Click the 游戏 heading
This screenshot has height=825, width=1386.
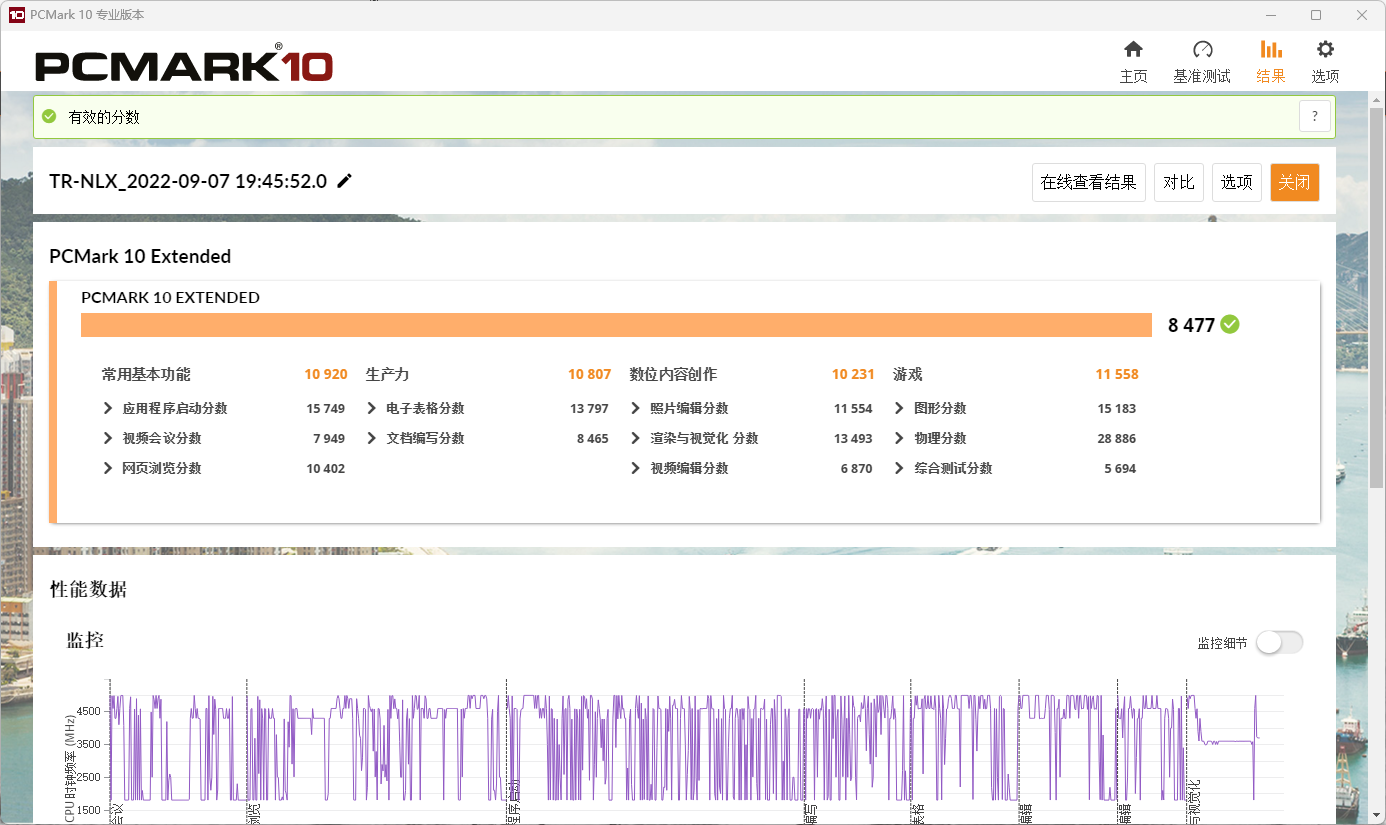pos(908,374)
